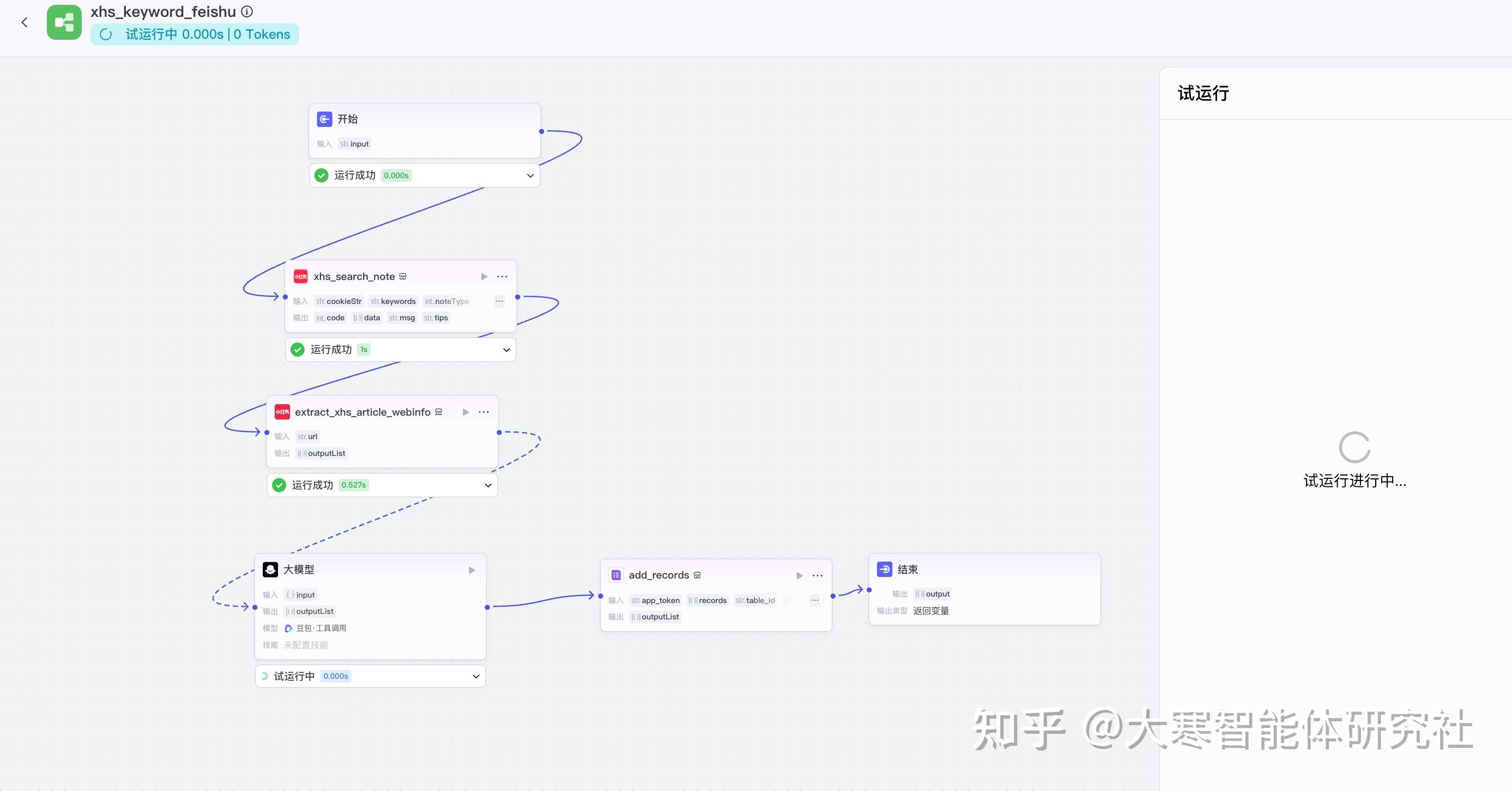Screen dimensions: 1512x791
Task: Click the back arrow in the header
Action: pyautogui.click(x=24, y=22)
